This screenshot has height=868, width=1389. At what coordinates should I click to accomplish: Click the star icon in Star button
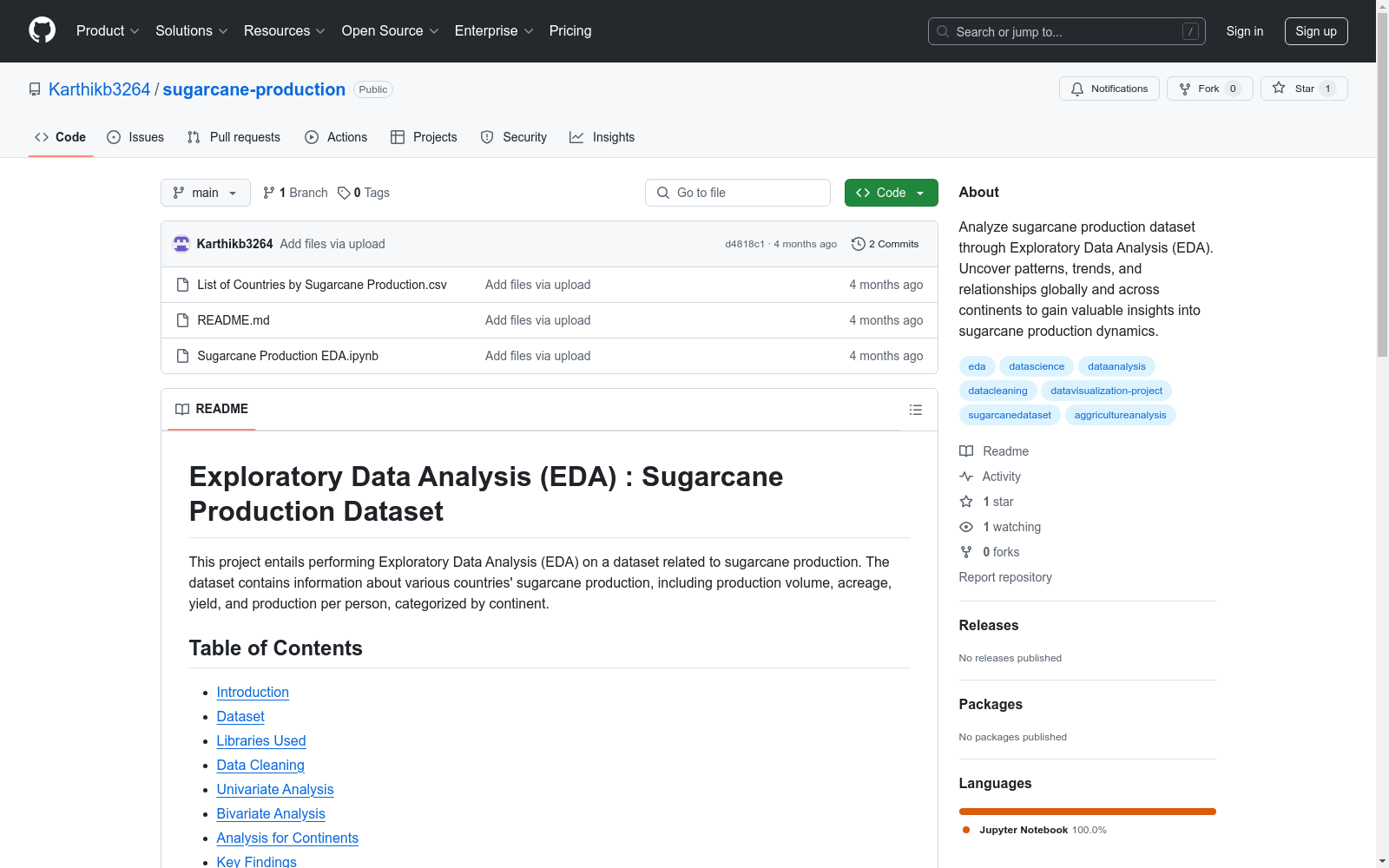(x=1279, y=88)
